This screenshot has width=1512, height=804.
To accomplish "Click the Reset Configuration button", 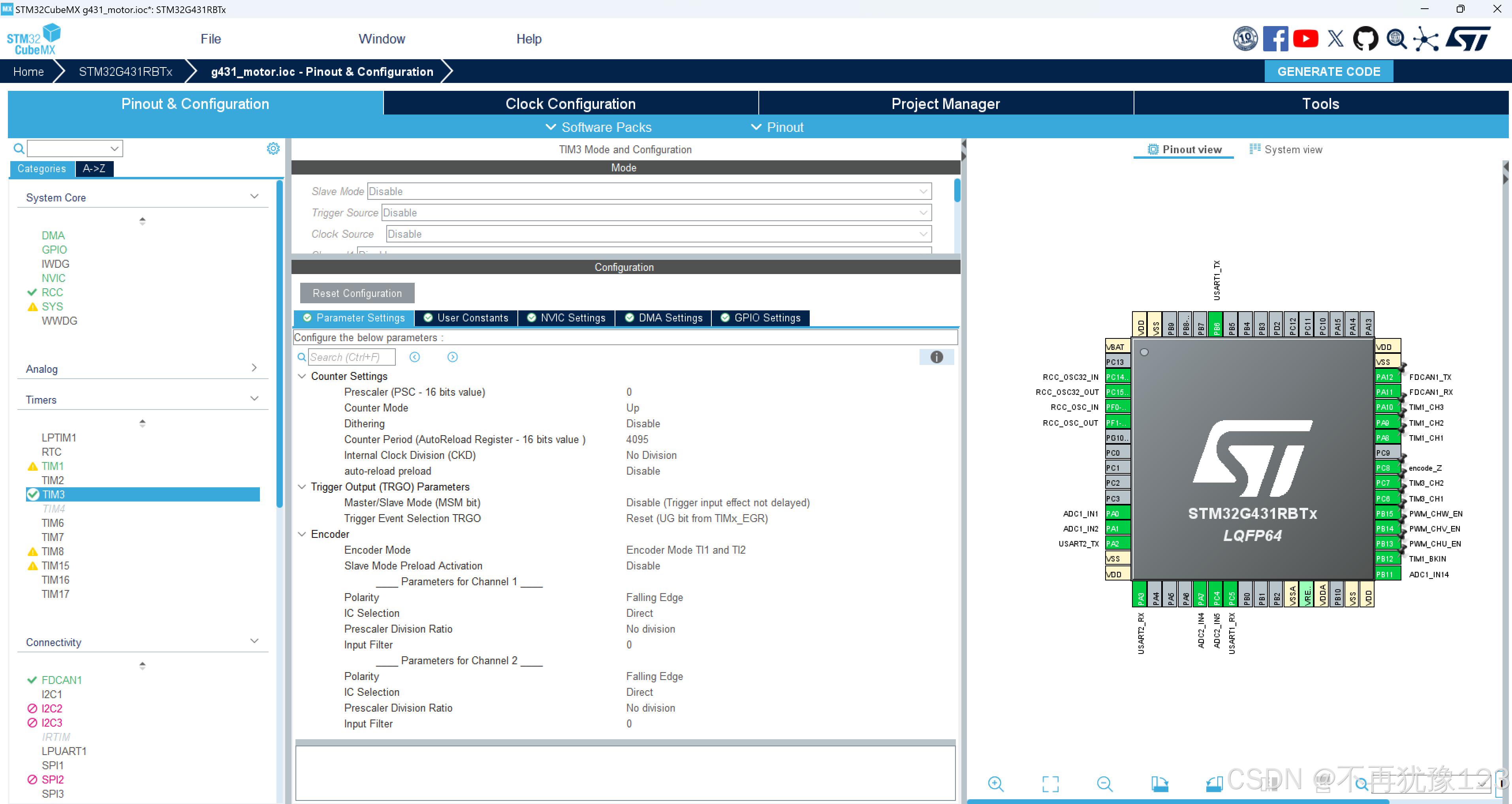I will pyautogui.click(x=357, y=293).
